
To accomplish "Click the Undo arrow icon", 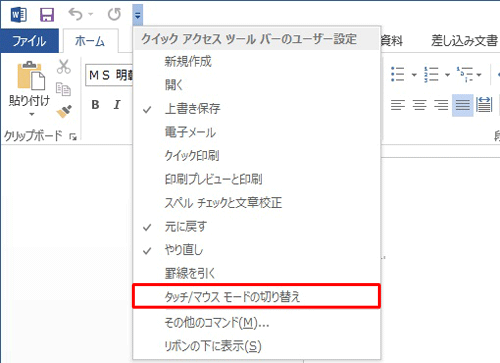I will point(75,14).
